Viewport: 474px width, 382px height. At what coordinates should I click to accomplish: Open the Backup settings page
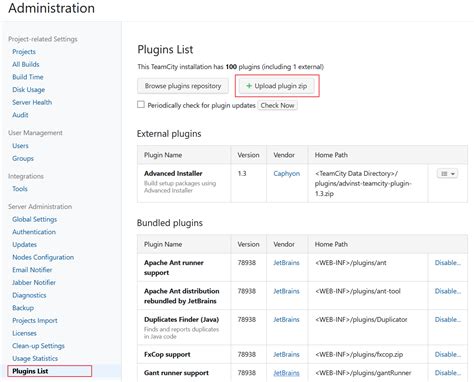click(23, 308)
